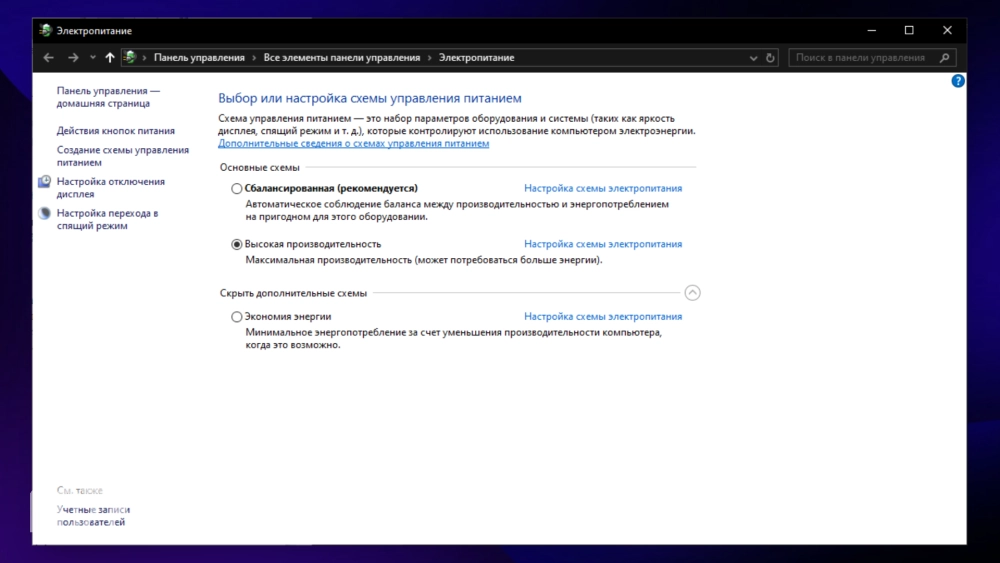Go to Панель управления breadcrumb
The width and height of the screenshot is (1000, 563).
pyautogui.click(x=199, y=57)
